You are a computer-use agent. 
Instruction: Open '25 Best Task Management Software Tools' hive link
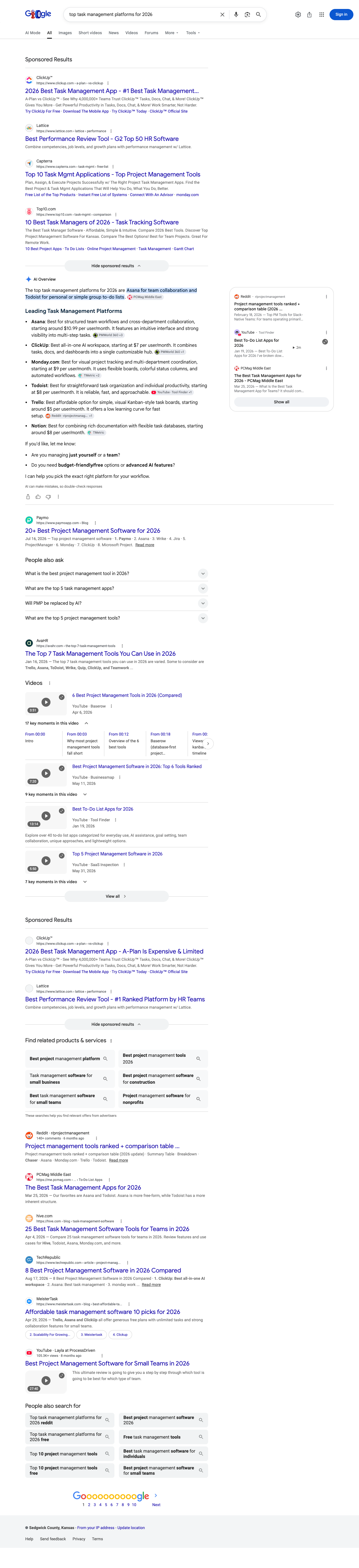(x=107, y=1229)
